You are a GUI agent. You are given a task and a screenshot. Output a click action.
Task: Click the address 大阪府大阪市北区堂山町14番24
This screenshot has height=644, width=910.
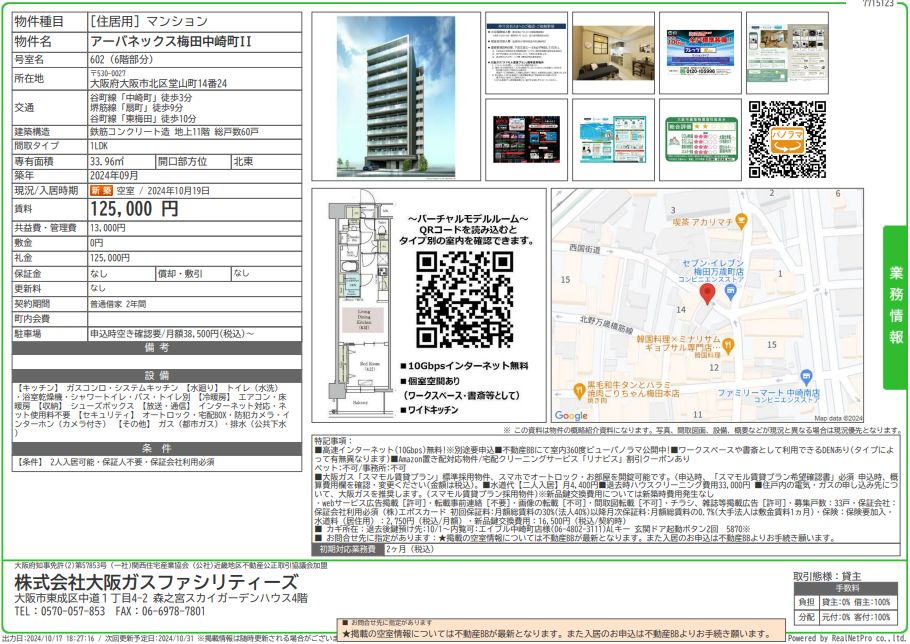(x=158, y=84)
